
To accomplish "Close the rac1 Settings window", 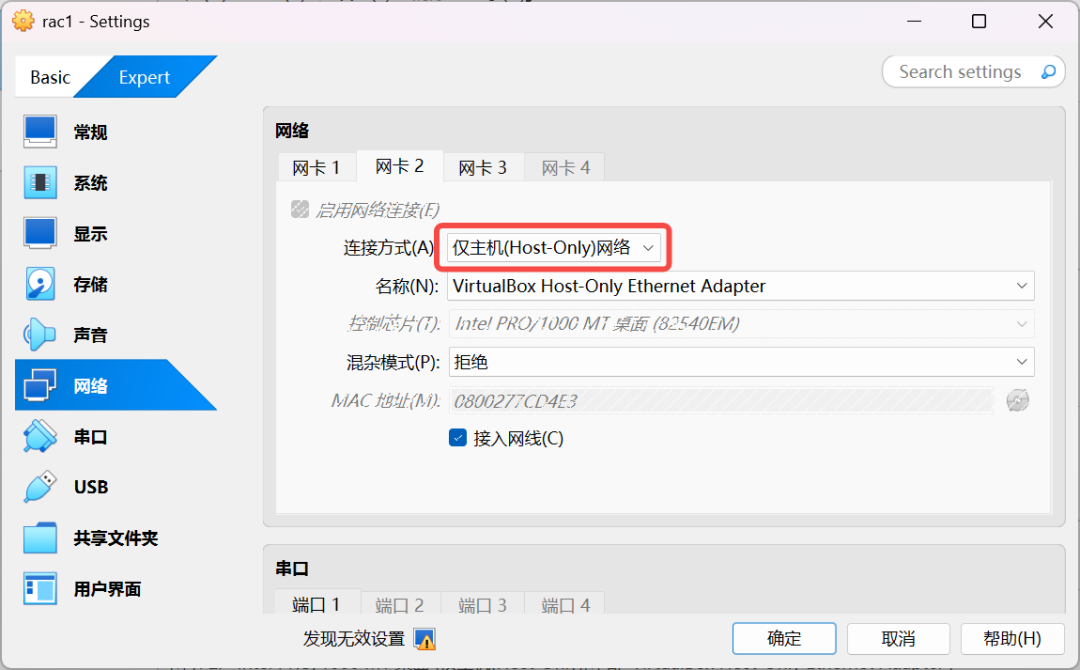I will pos(1045,21).
